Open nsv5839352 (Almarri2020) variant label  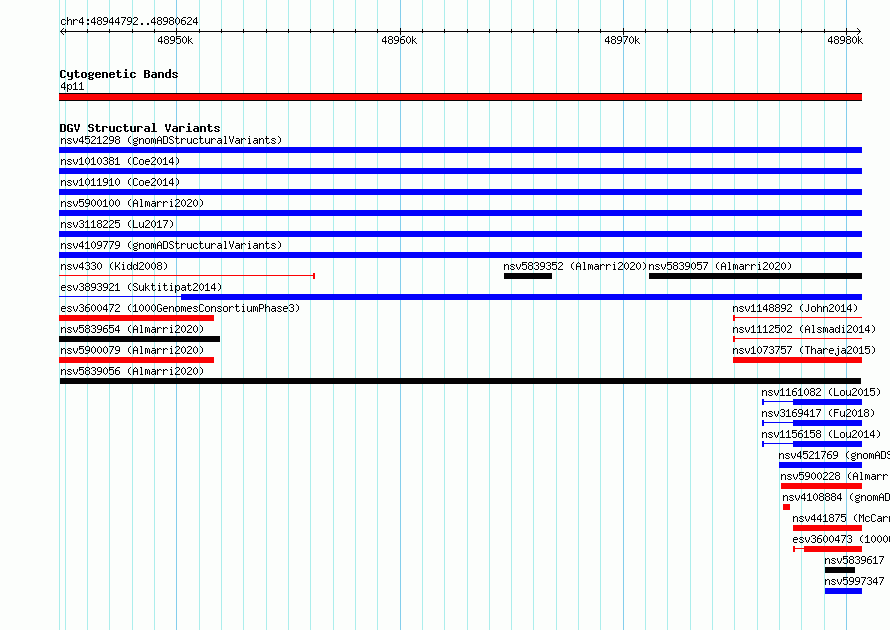pyautogui.click(x=575, y=266)
